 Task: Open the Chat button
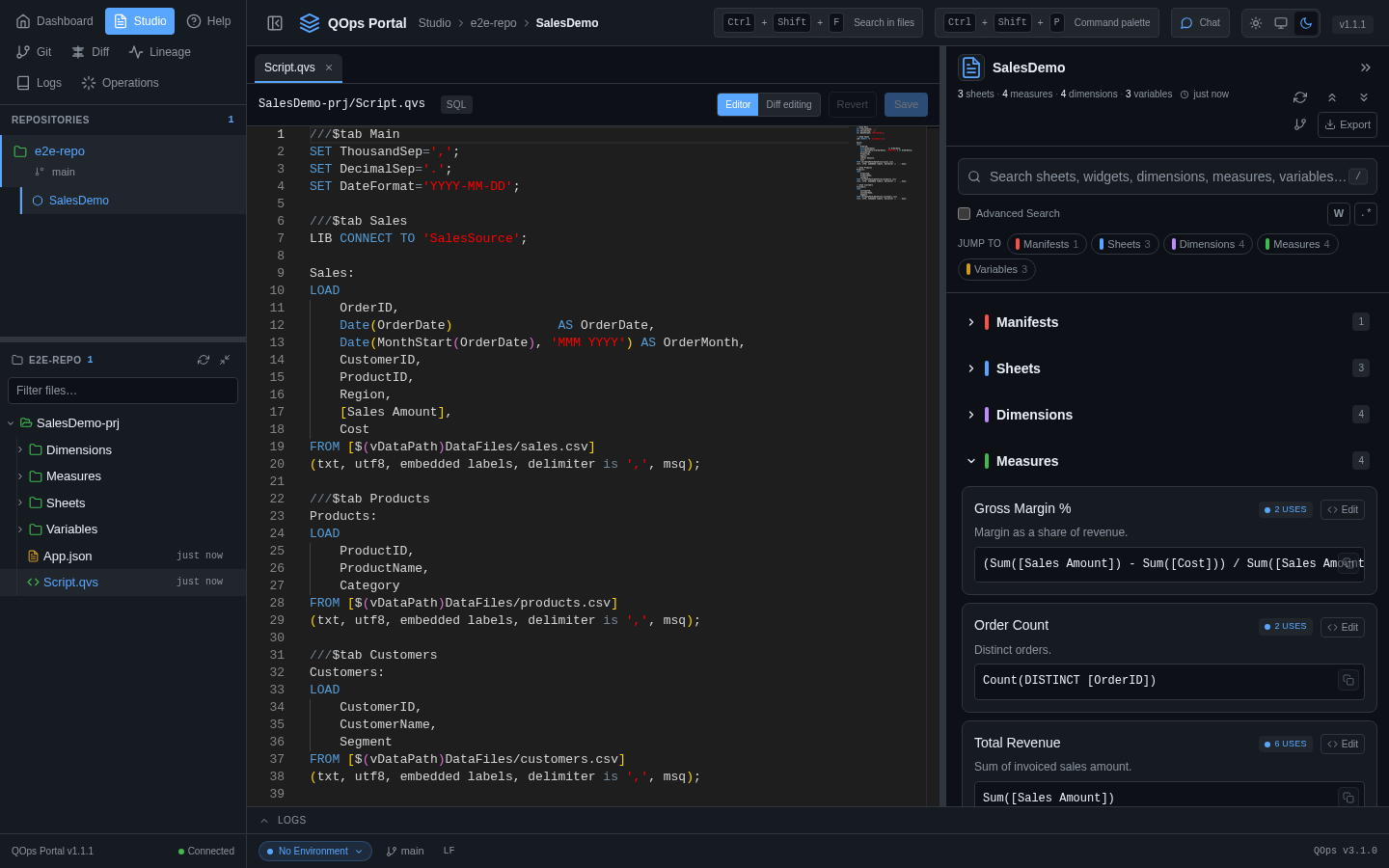click(1200, 23)
